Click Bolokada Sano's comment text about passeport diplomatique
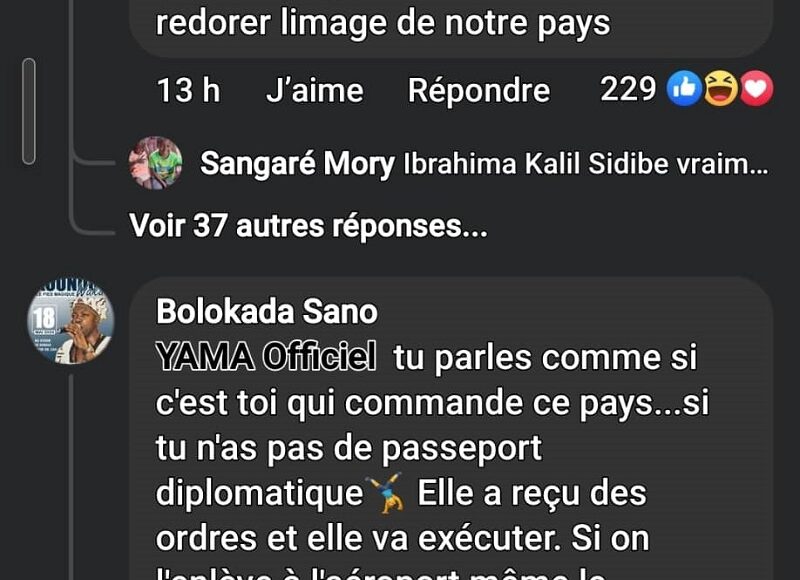This screenshot has height=580, width=800. tap(432, 447)
